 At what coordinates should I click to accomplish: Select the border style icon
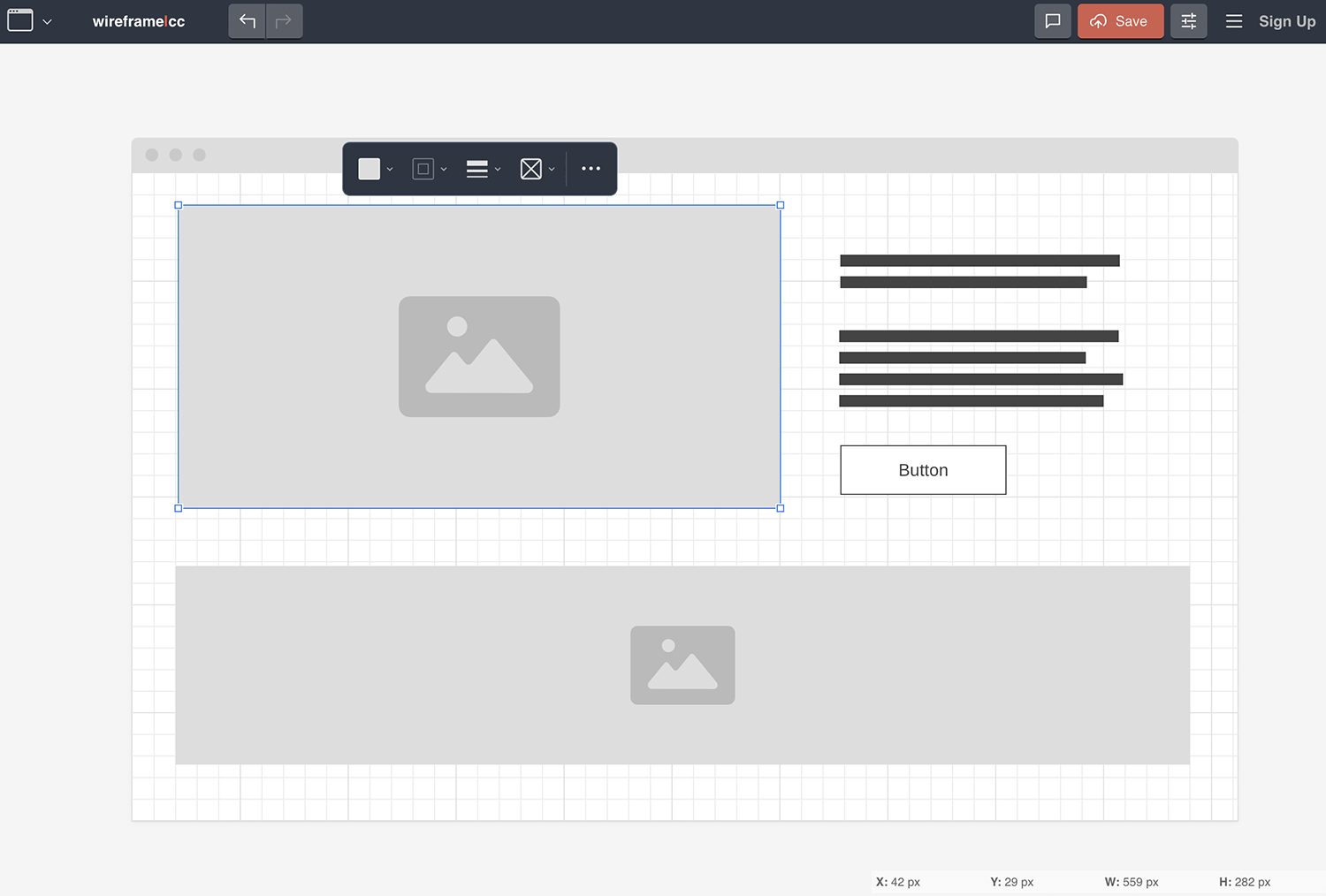click(x=423, y=169)
